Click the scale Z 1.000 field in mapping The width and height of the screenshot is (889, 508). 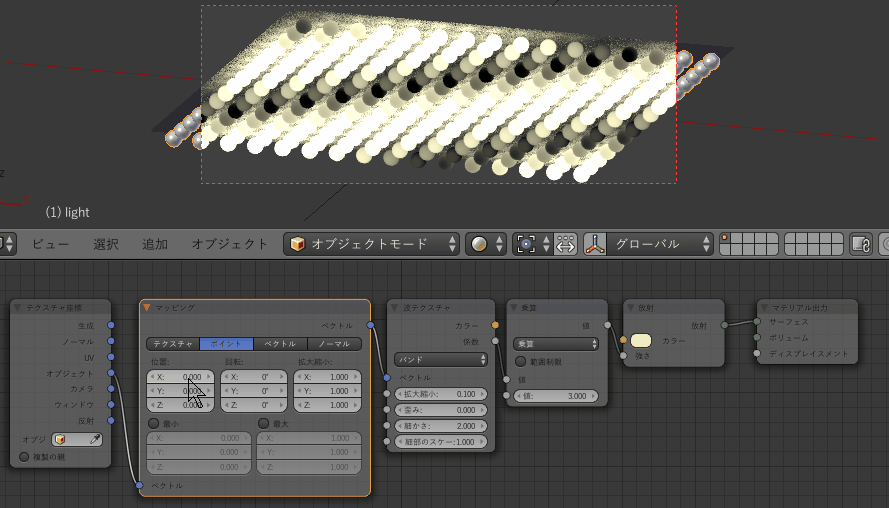328,405
